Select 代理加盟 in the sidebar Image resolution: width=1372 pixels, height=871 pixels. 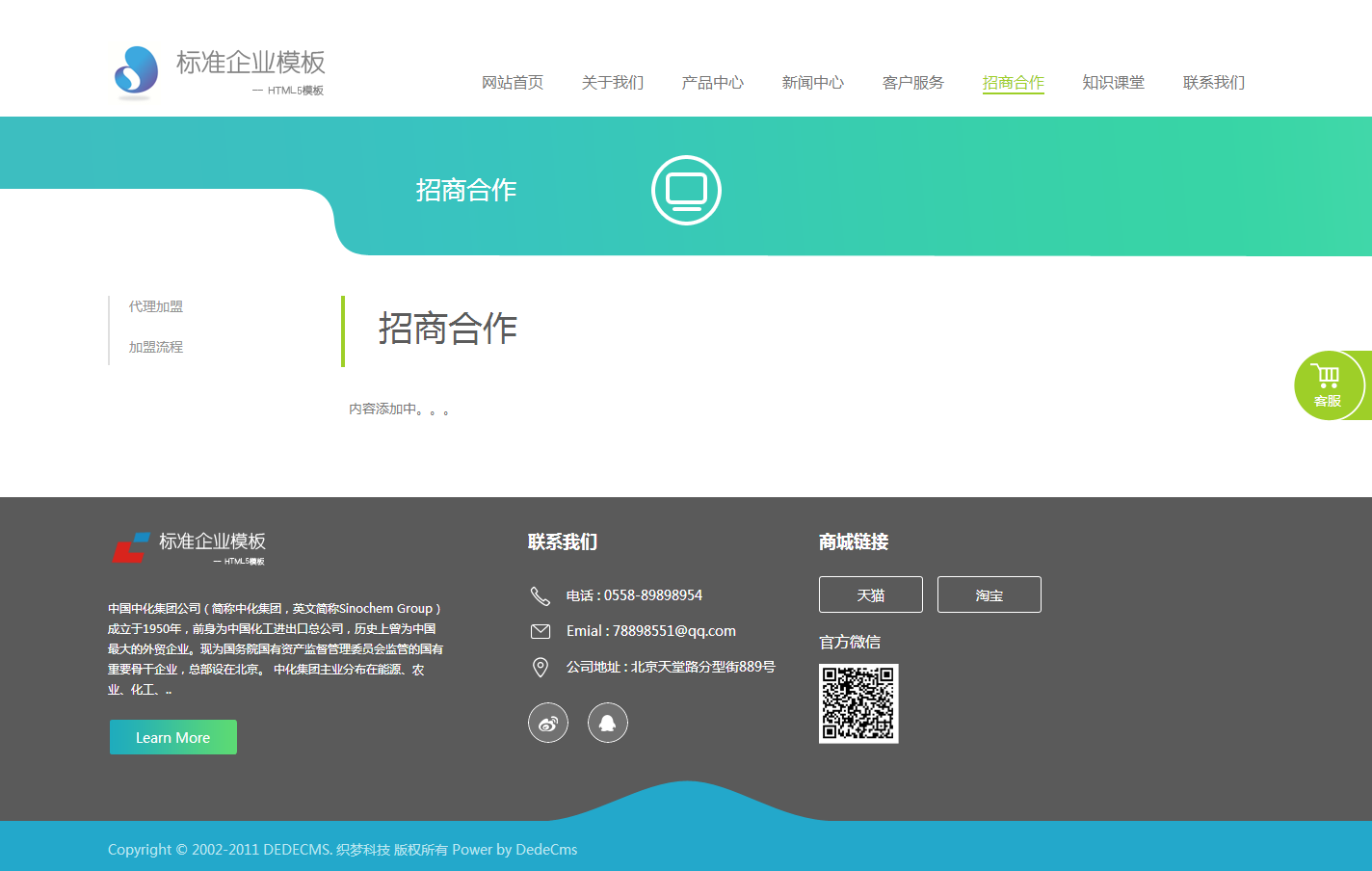156,306
